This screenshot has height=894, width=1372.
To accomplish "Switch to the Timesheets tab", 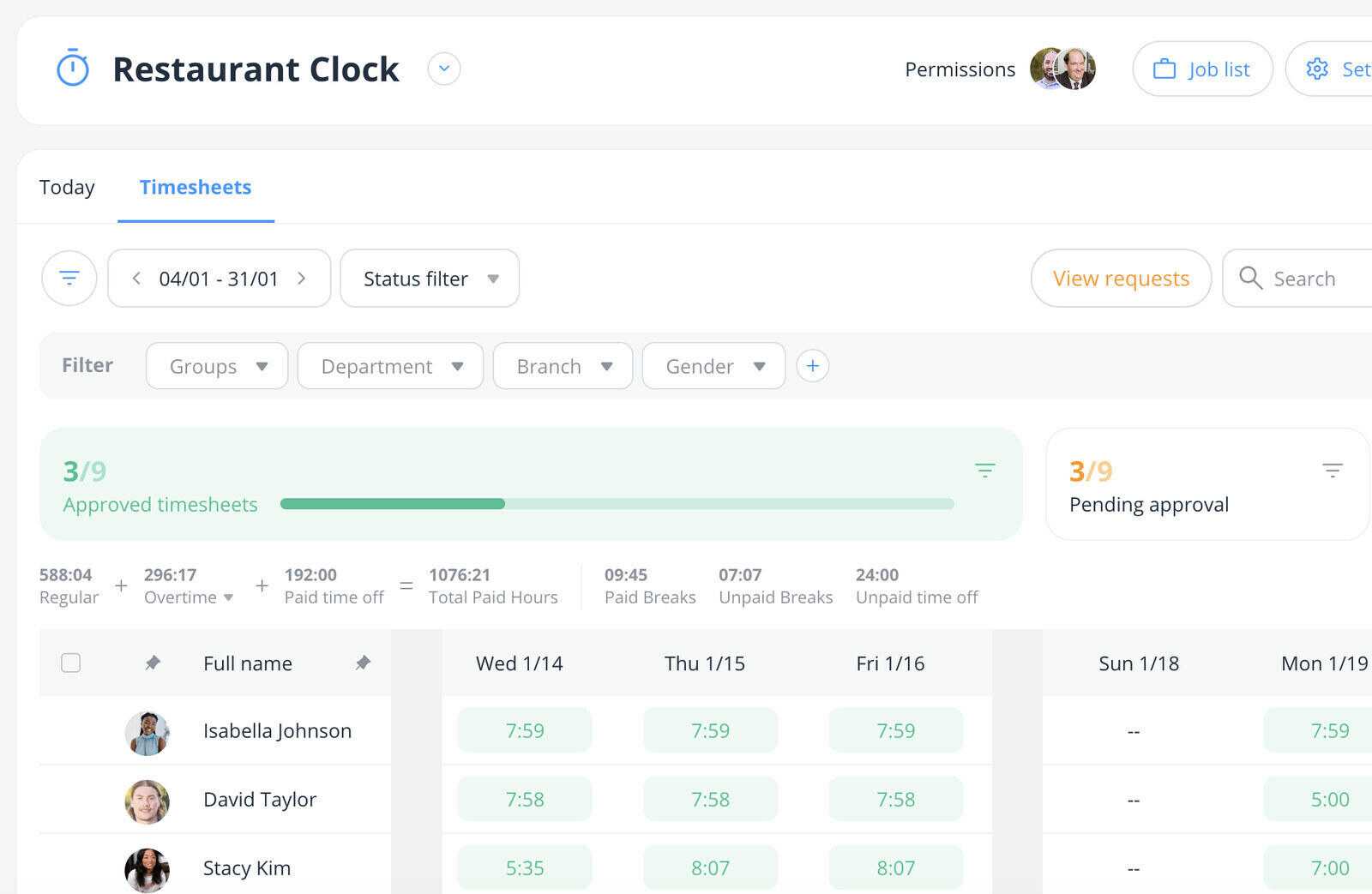I will tap(196, 187).
